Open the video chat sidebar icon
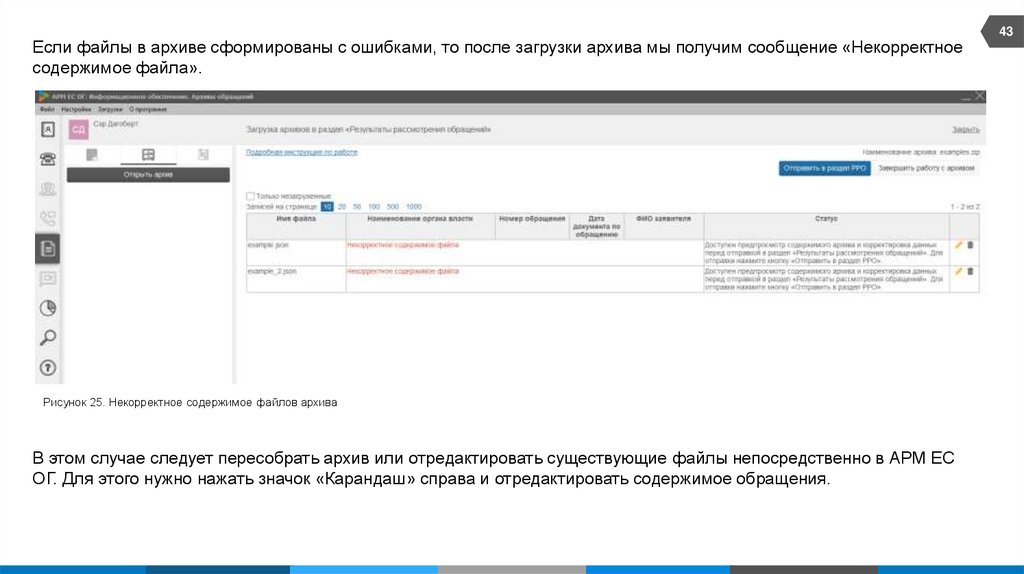 [48, 279]
